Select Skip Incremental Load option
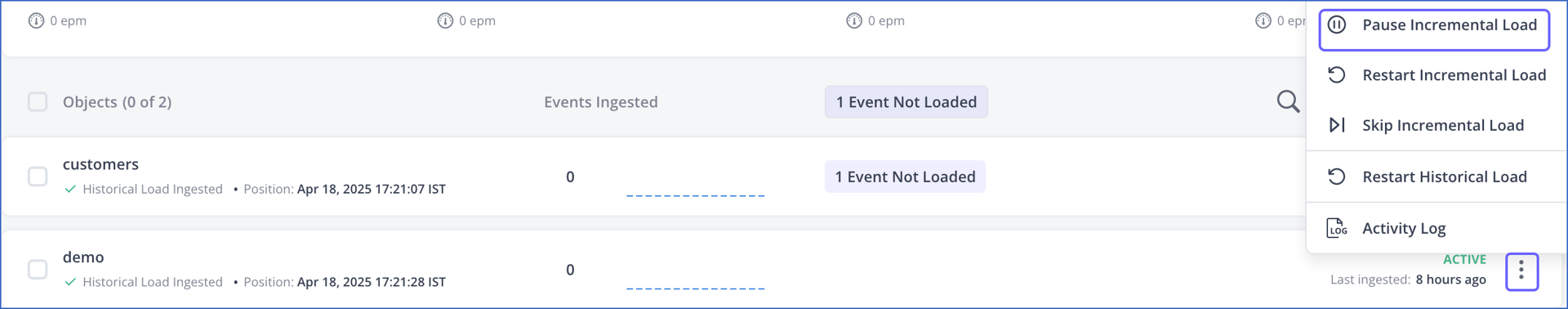 pyautogui.click(x=1437, y=125)
